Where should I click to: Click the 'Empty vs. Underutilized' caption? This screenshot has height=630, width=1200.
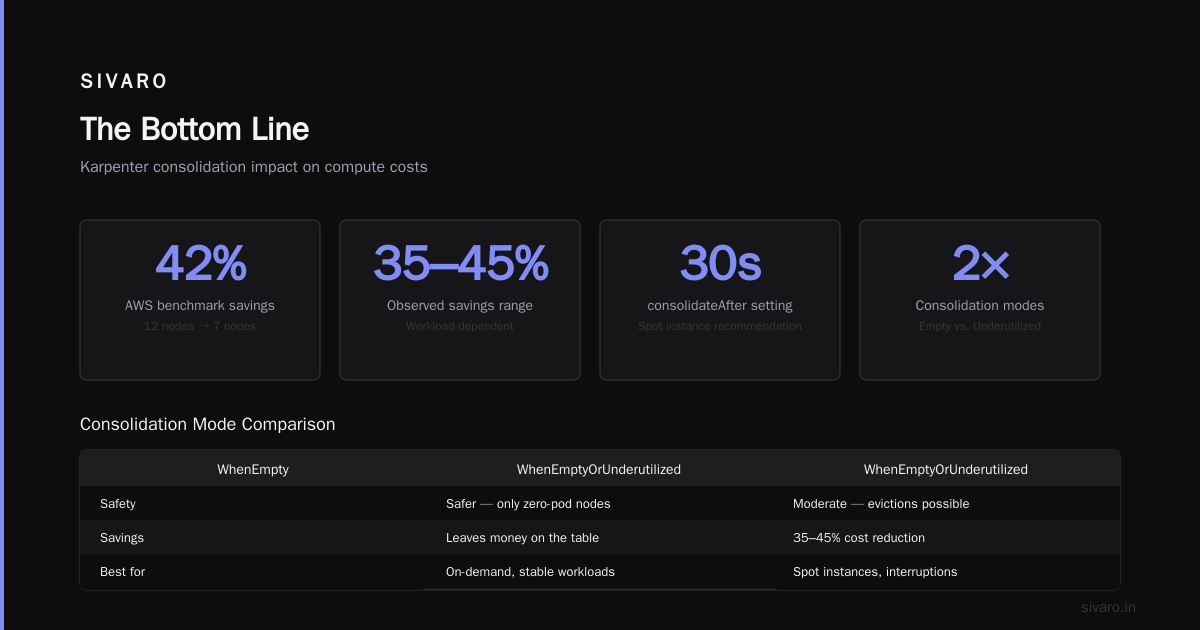[980, 326]
